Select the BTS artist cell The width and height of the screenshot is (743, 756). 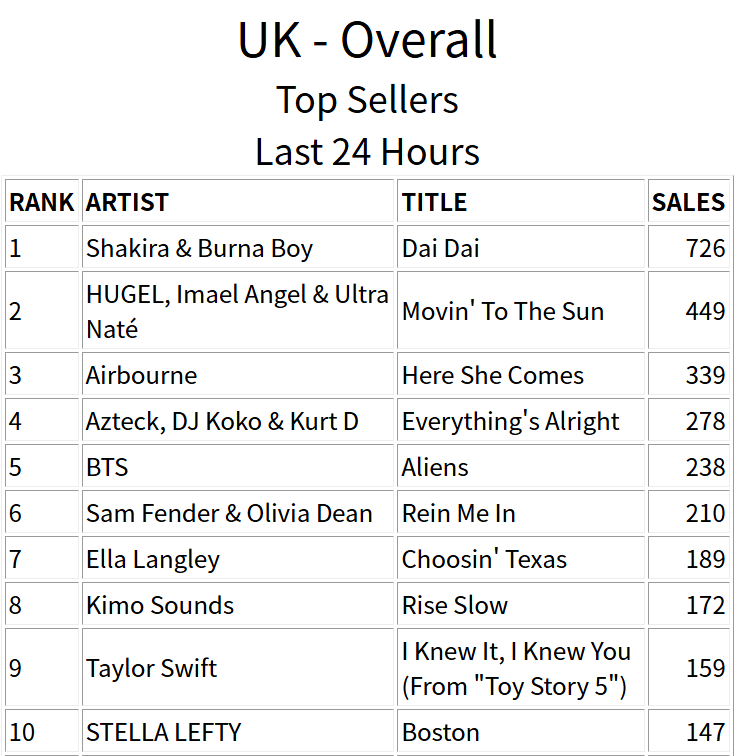click(238, 467)
